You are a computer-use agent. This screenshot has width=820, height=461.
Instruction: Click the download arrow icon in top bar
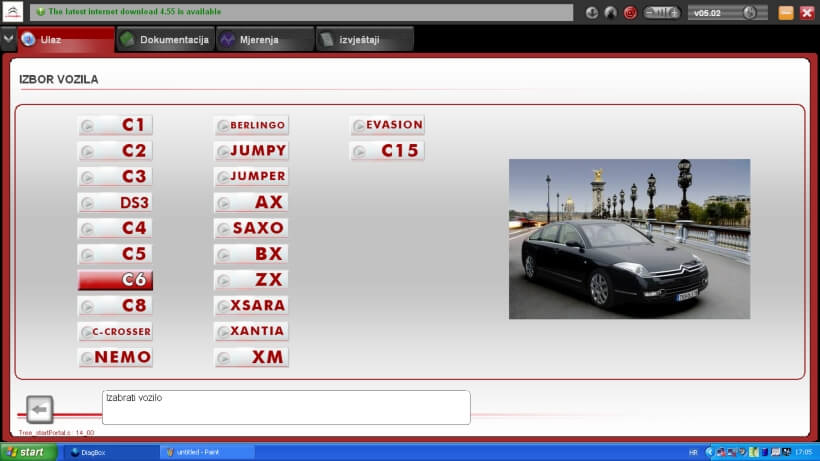(591, 13)
